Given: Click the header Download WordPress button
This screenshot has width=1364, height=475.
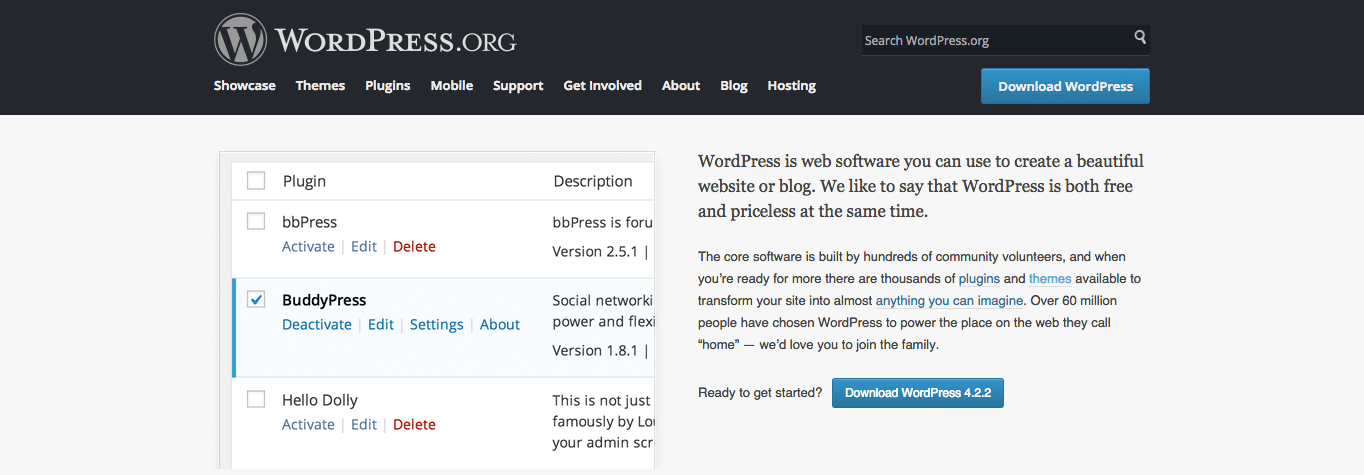Looking at the screenshot, I should [1065, 86].
